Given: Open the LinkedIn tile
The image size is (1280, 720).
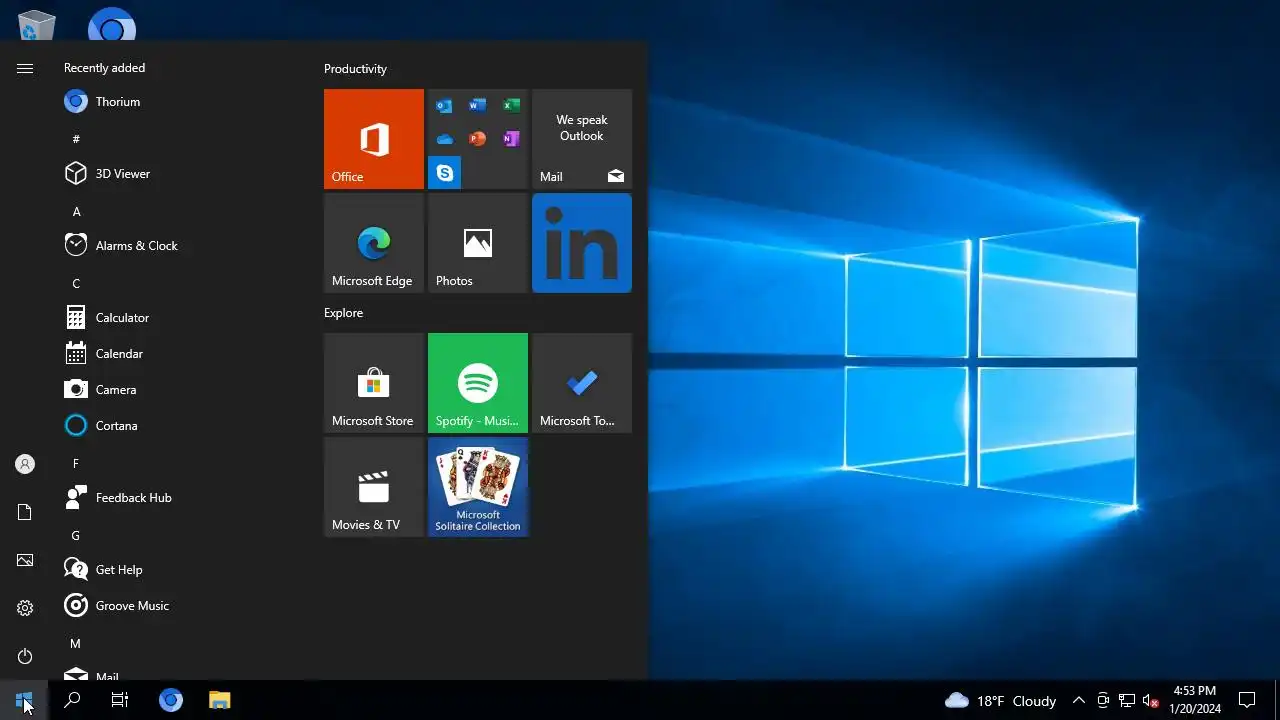Looking at the screenshot, I should tap(582, 243).
